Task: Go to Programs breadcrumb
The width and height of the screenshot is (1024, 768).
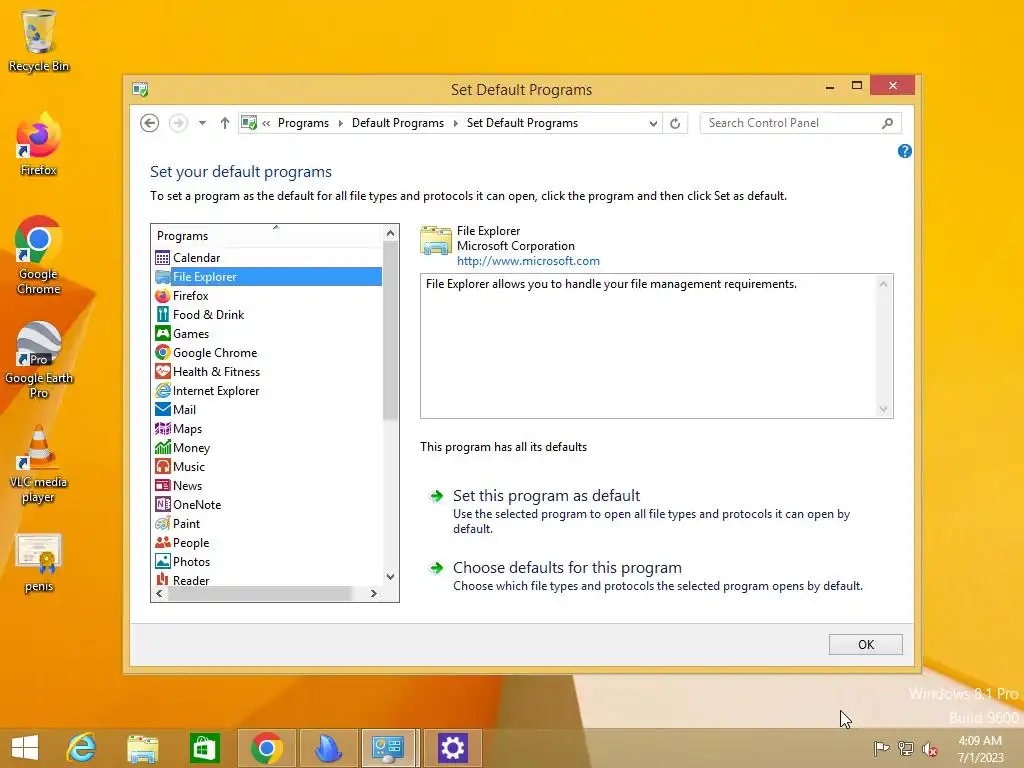Action: pos(303,123)
